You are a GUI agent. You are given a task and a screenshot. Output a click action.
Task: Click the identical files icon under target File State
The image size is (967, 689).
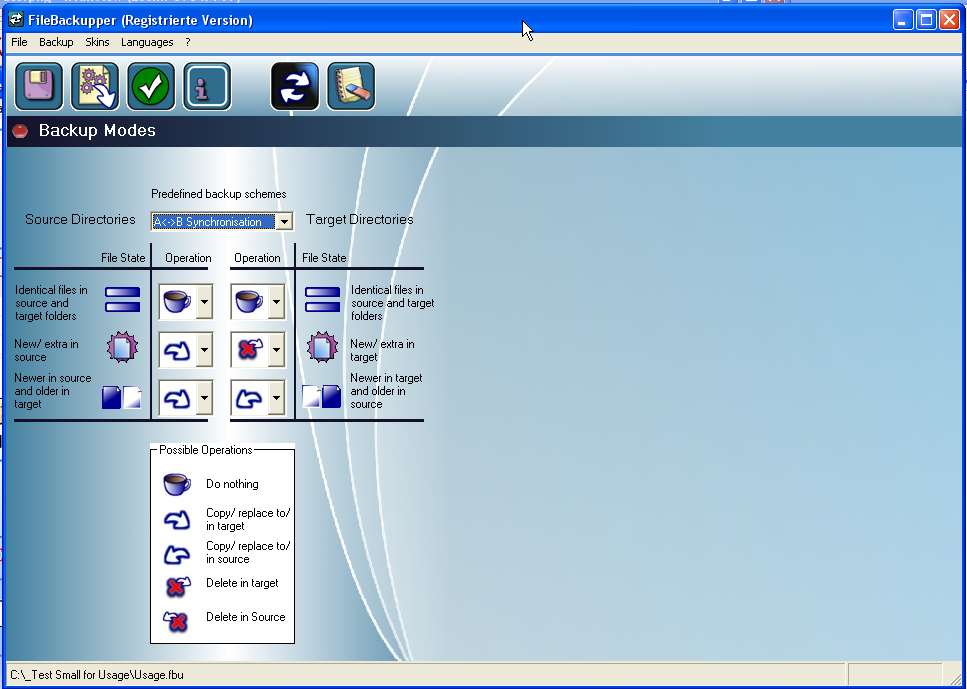point(323,300)
